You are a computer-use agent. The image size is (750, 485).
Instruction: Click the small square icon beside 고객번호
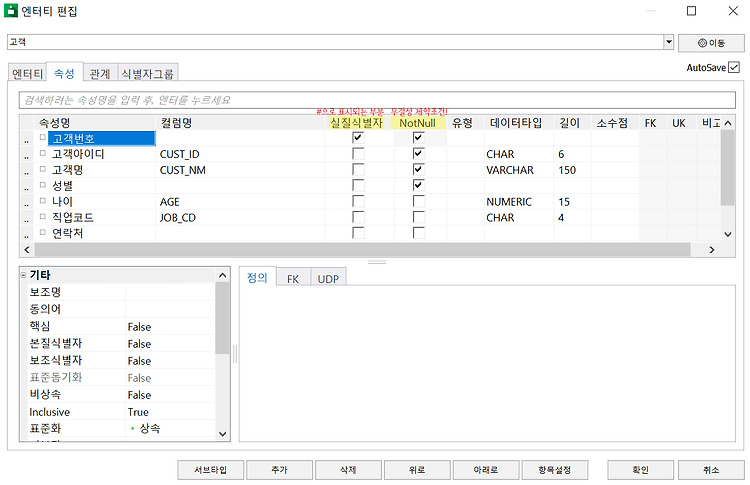pos(43,138)
